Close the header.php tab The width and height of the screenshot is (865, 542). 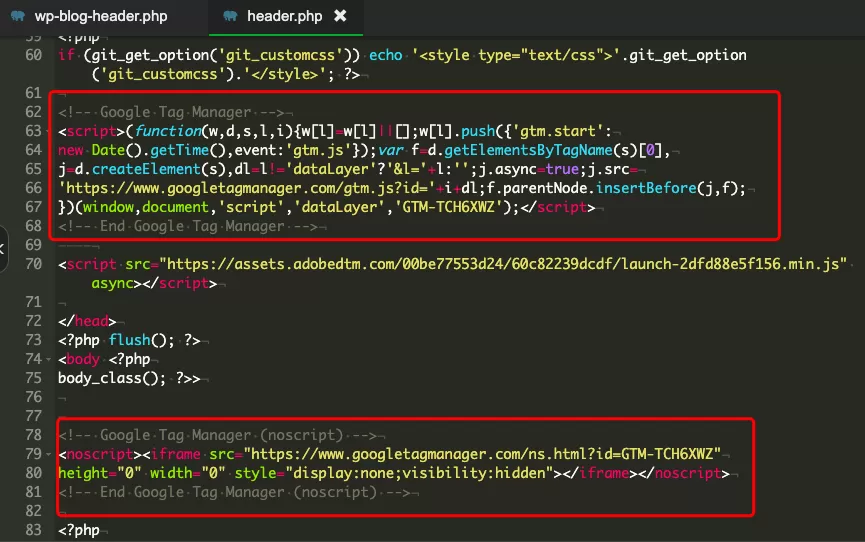(340, 16)
